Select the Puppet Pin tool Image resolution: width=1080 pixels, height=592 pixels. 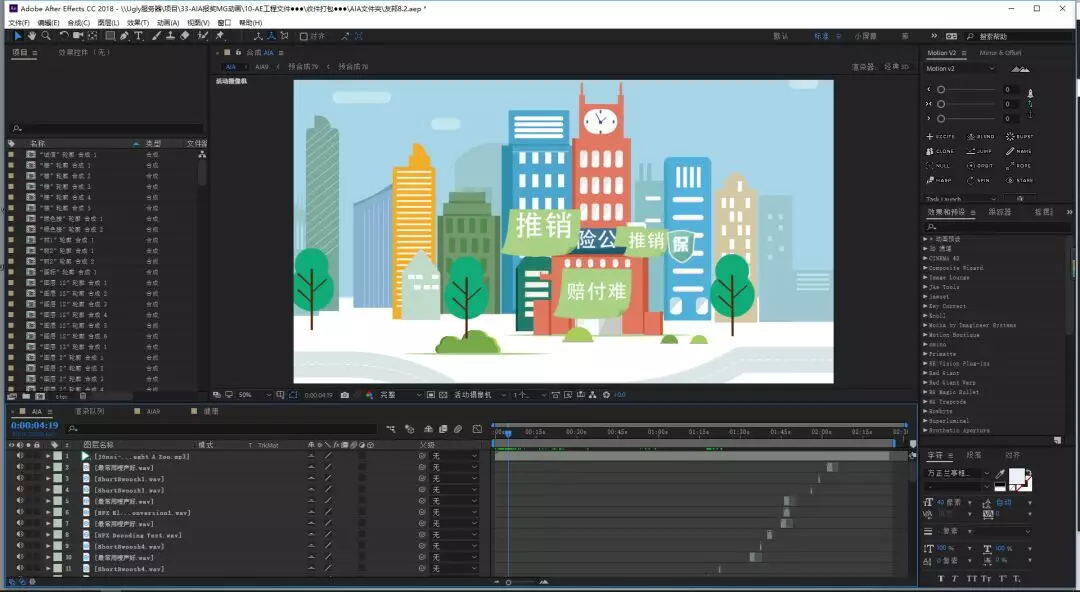click(219, 36)
